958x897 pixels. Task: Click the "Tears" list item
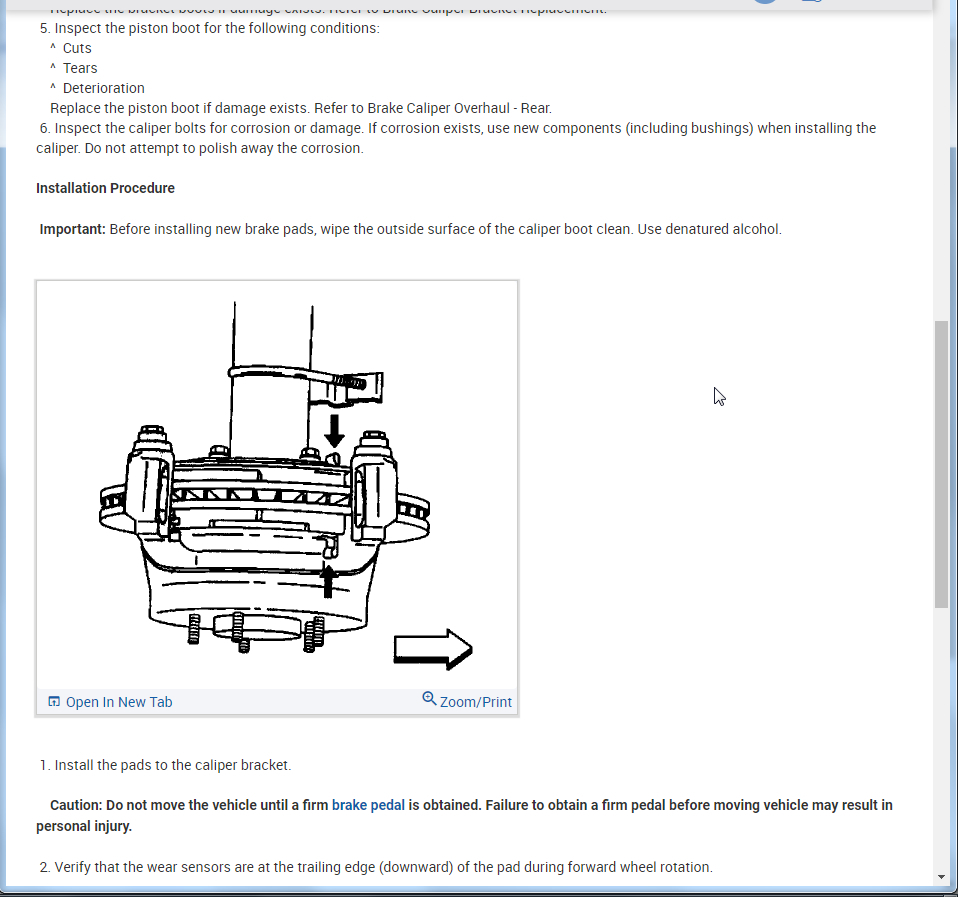(80, 68)
